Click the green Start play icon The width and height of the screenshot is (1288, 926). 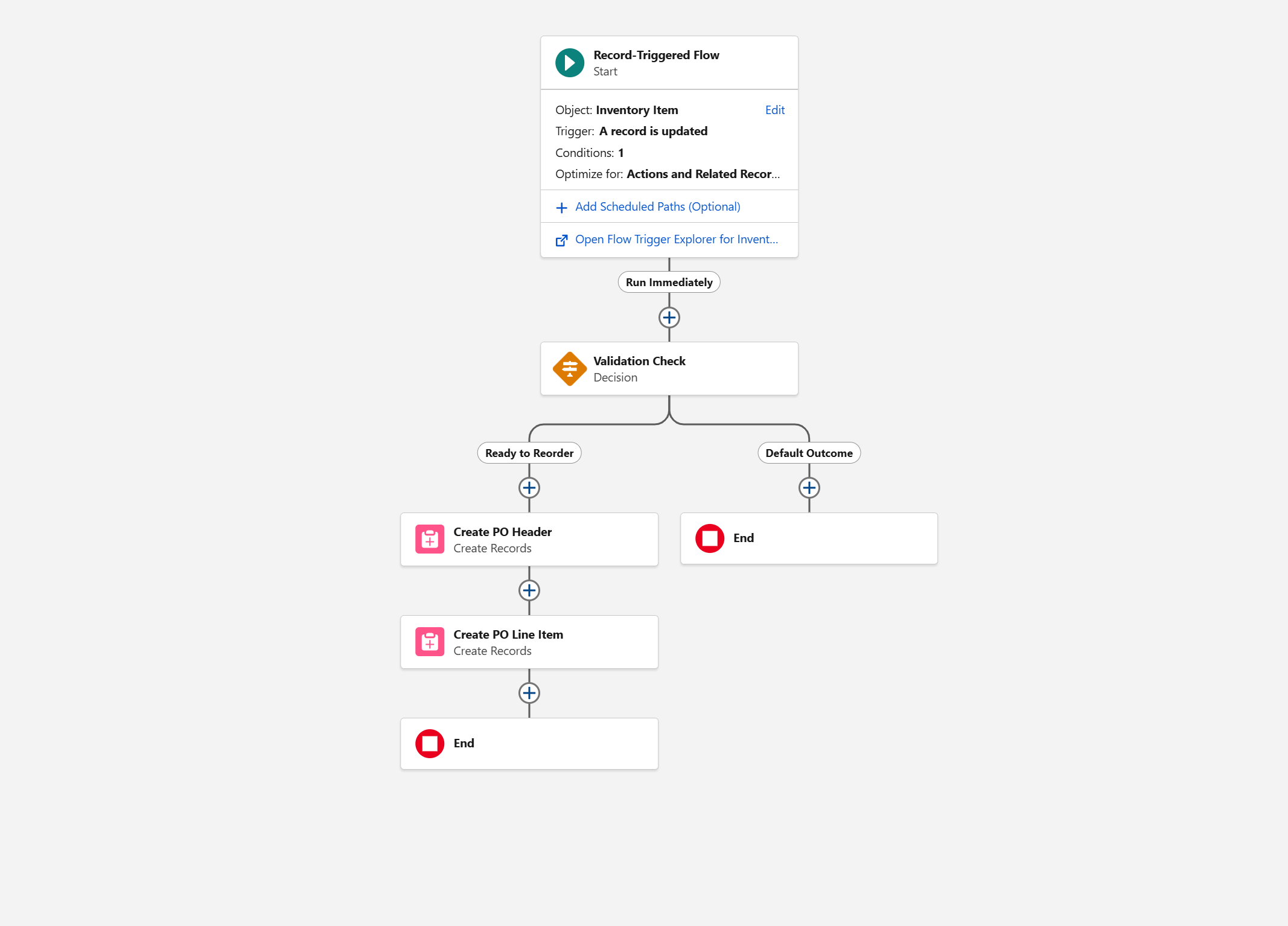click(570, 63)
